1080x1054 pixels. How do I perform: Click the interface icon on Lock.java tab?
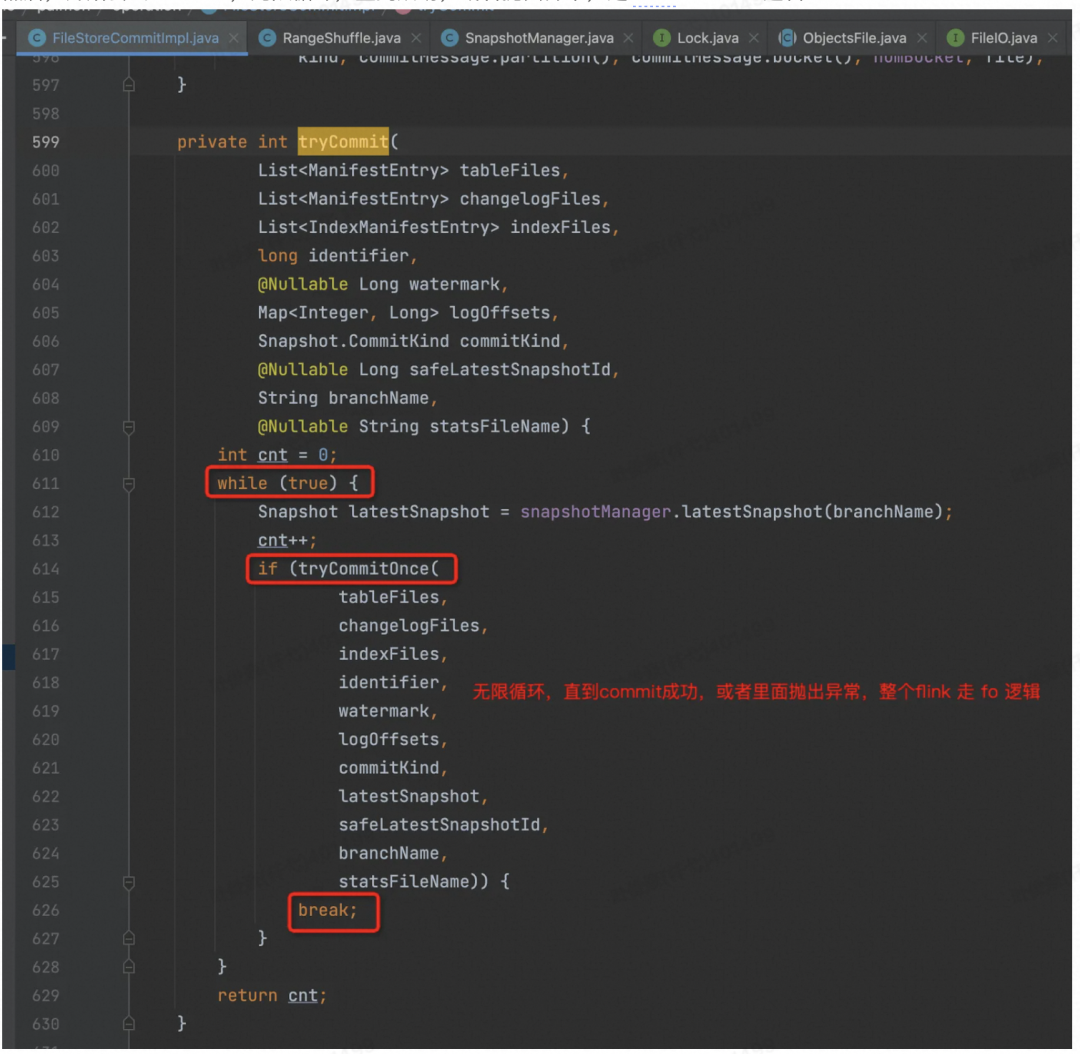tap(661, 38)
